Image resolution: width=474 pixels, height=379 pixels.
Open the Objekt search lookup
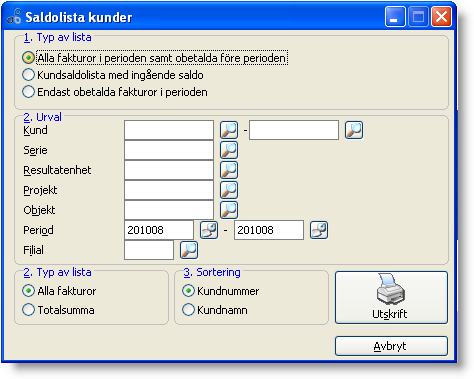click(229, 210)
